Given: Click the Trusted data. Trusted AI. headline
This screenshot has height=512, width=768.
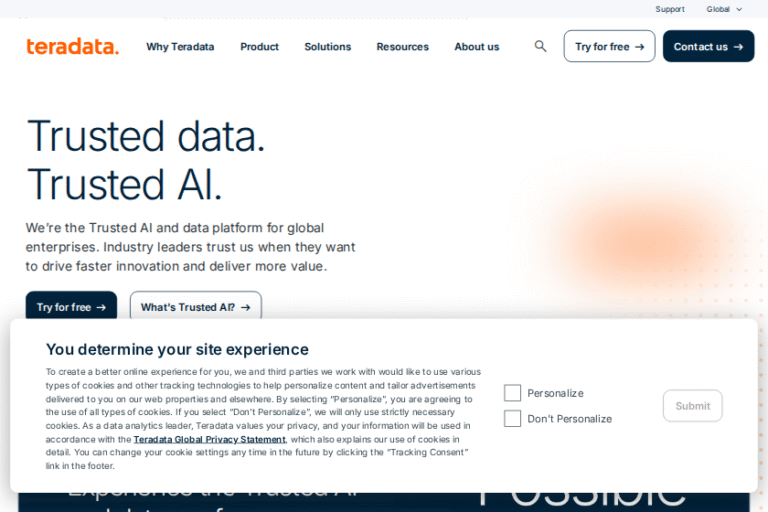Looking at the screenshot, I should click(x=146, y=160).
